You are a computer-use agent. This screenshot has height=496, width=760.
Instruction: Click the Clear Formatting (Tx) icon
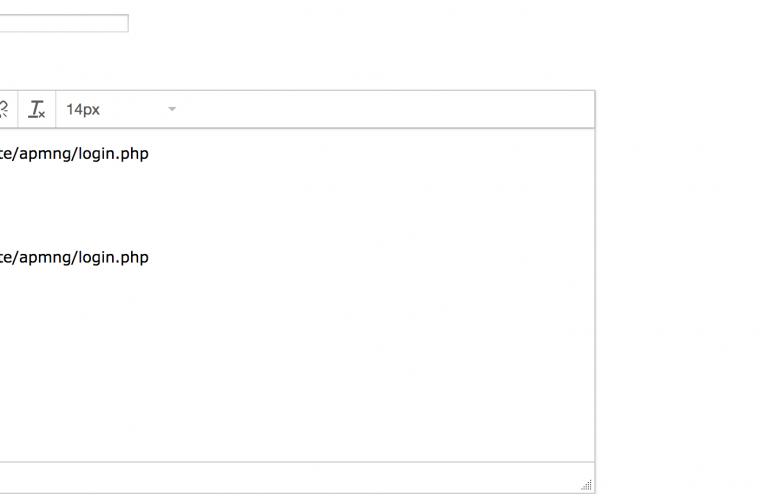click(x=37, y=109)
